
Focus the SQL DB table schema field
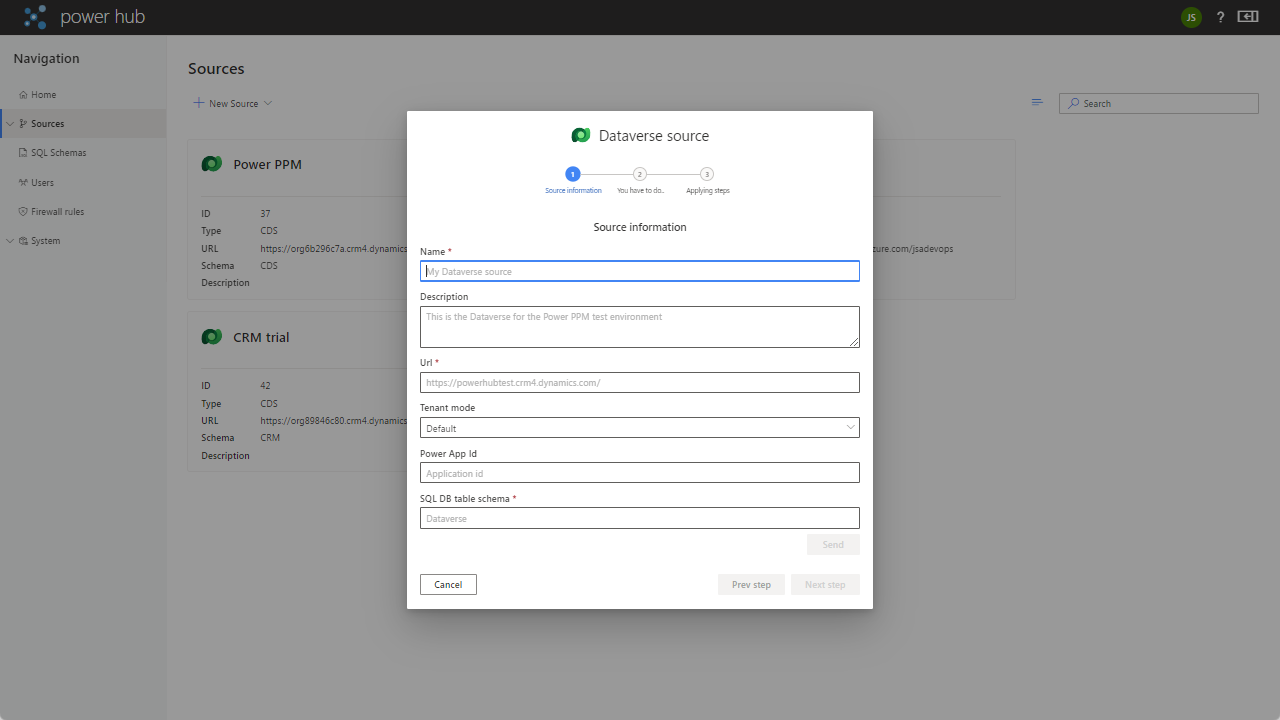(x=640, y=518)
